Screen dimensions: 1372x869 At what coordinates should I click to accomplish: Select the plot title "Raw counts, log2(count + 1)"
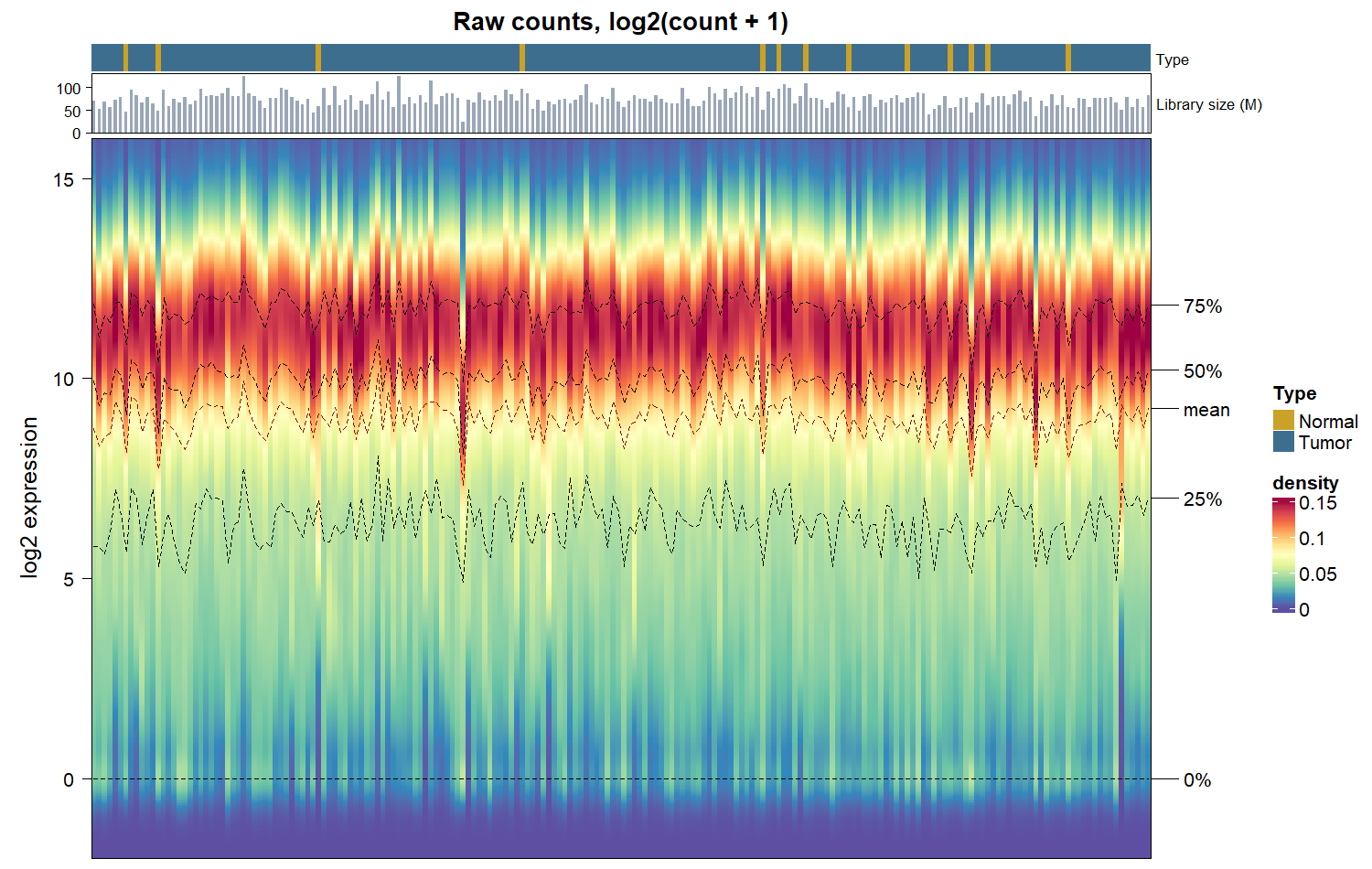tap(621, 22)
